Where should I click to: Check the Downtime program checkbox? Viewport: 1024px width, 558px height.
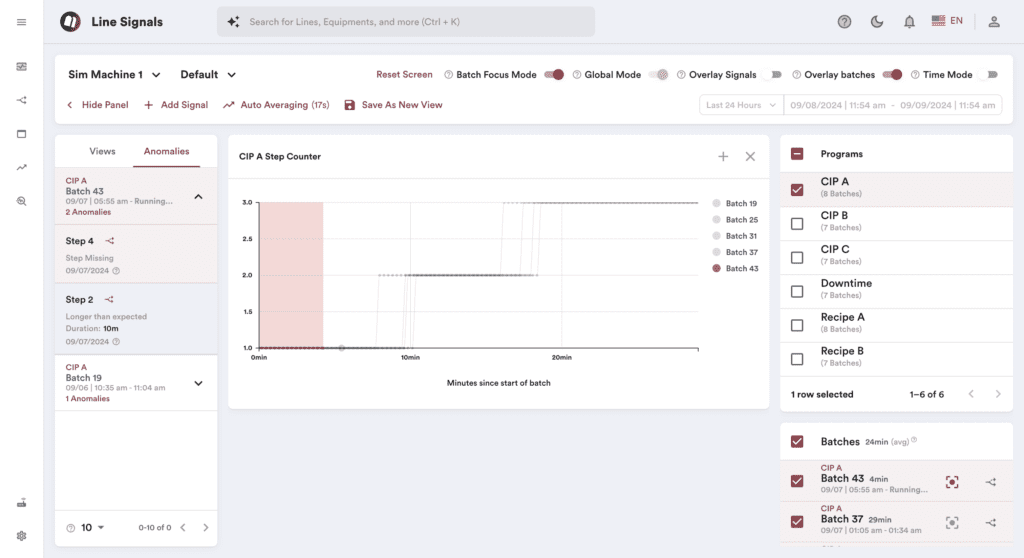tap(797, 291)
